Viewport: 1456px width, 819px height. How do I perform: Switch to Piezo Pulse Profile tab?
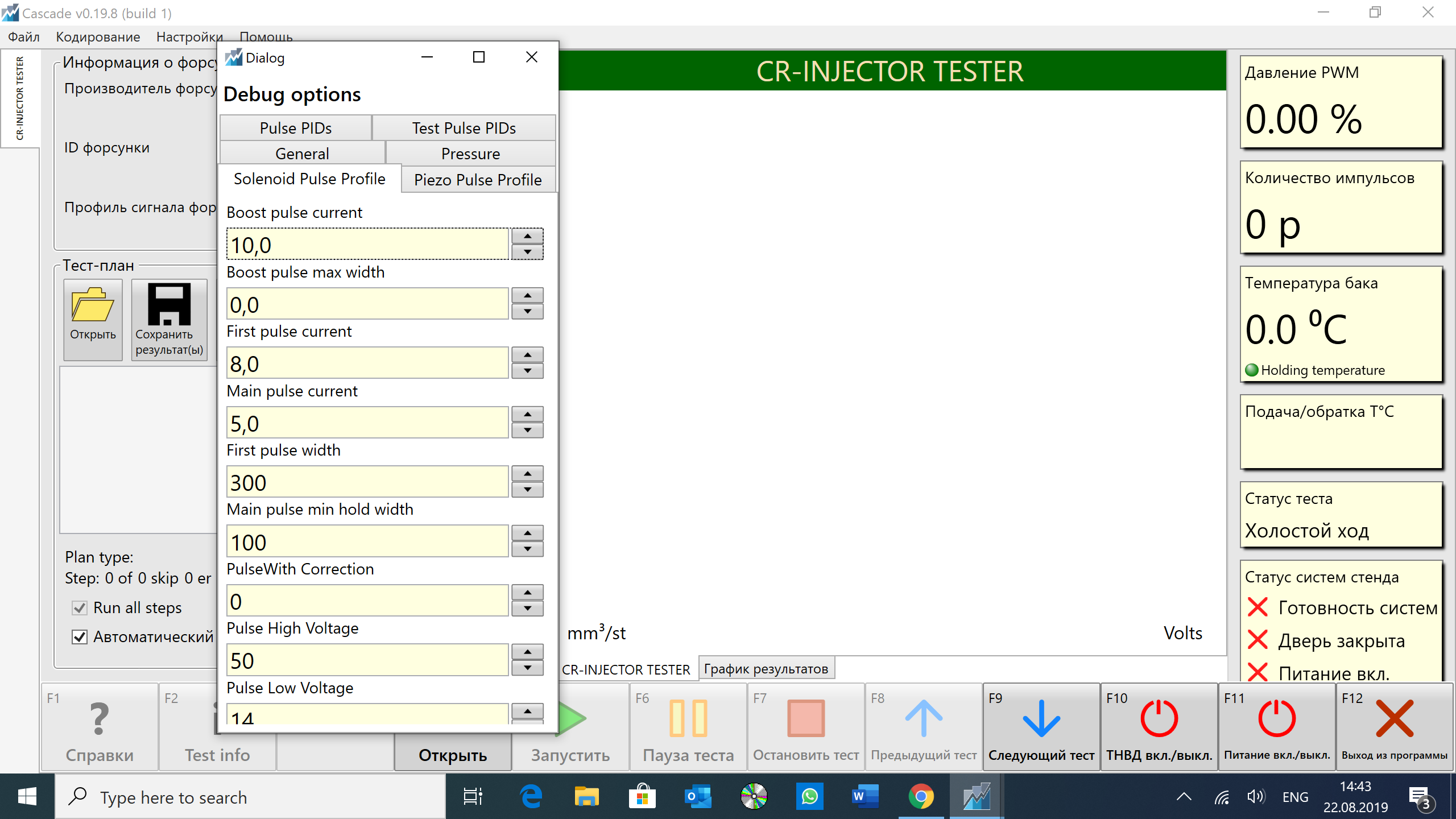coord(478,180)
